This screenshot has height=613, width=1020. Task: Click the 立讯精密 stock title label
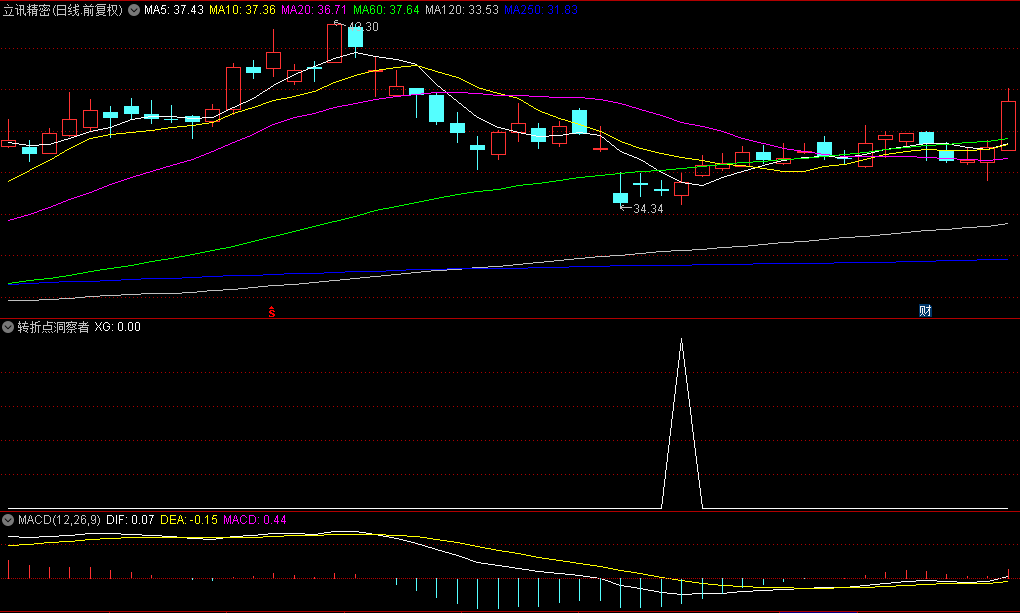pos(62,10)
